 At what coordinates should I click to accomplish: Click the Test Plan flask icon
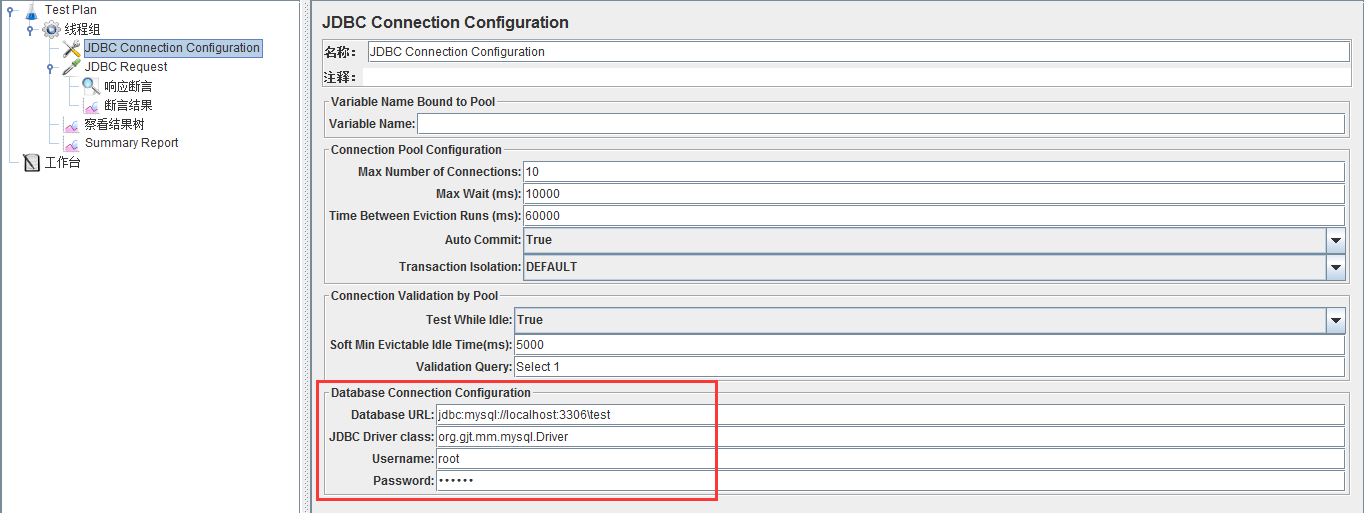(30, 10)
